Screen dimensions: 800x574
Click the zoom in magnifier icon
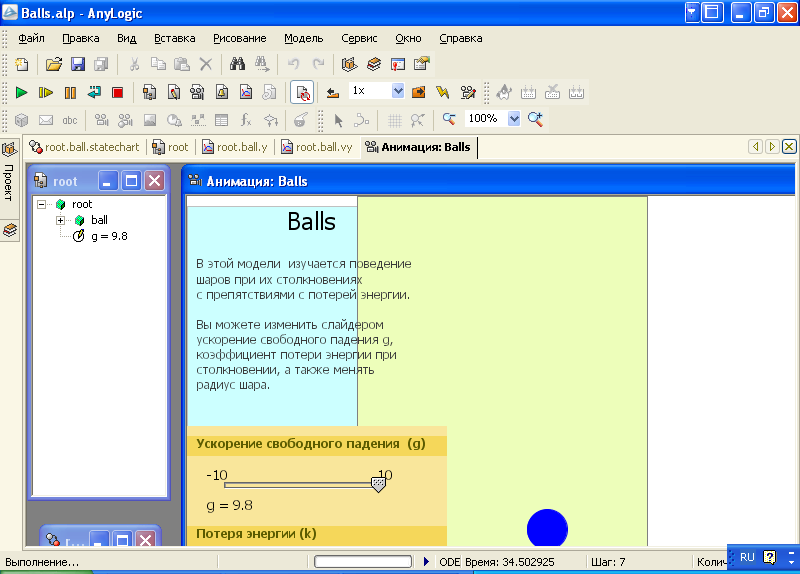point(535,119)
